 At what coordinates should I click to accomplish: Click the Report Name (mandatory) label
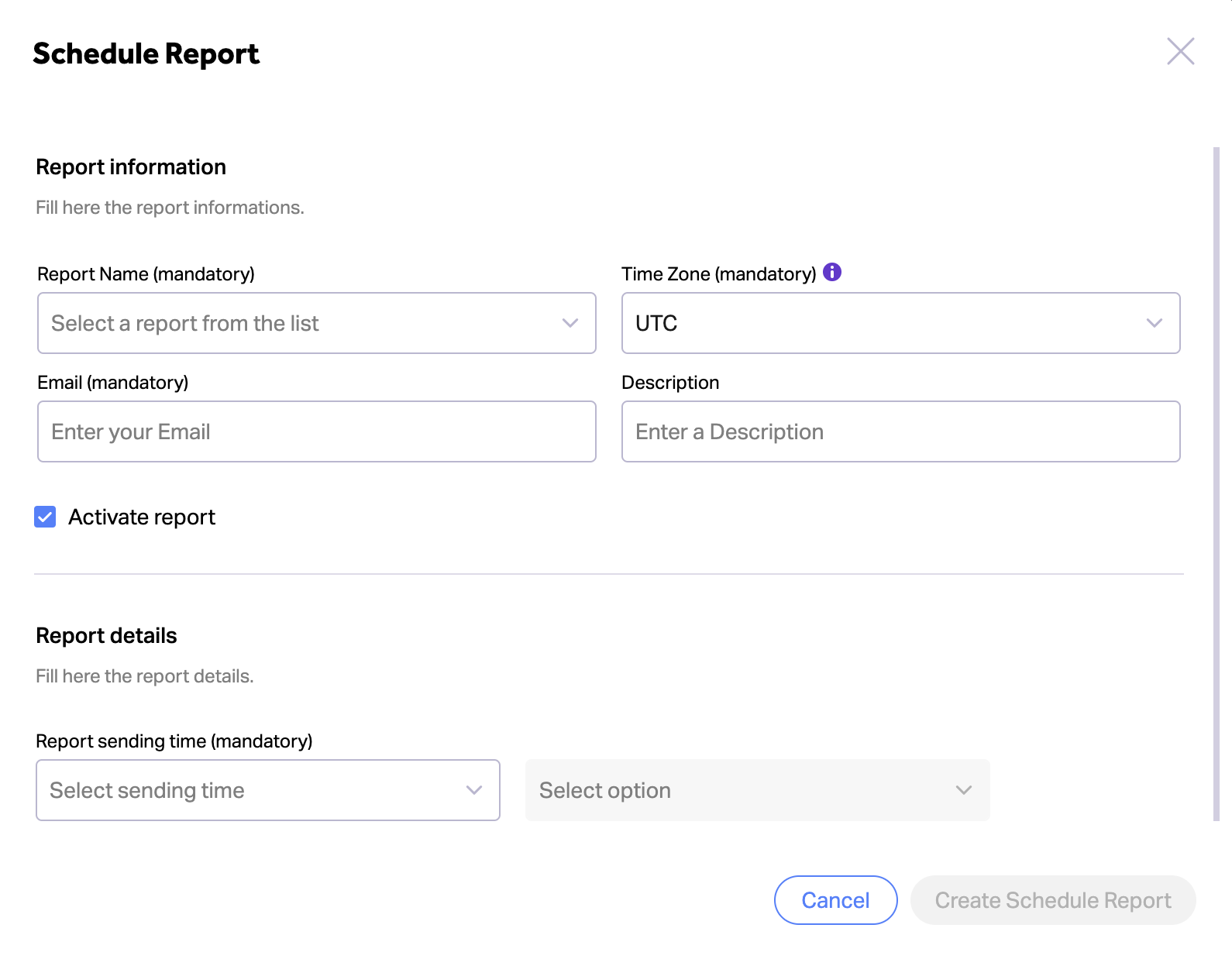(146, 274)
